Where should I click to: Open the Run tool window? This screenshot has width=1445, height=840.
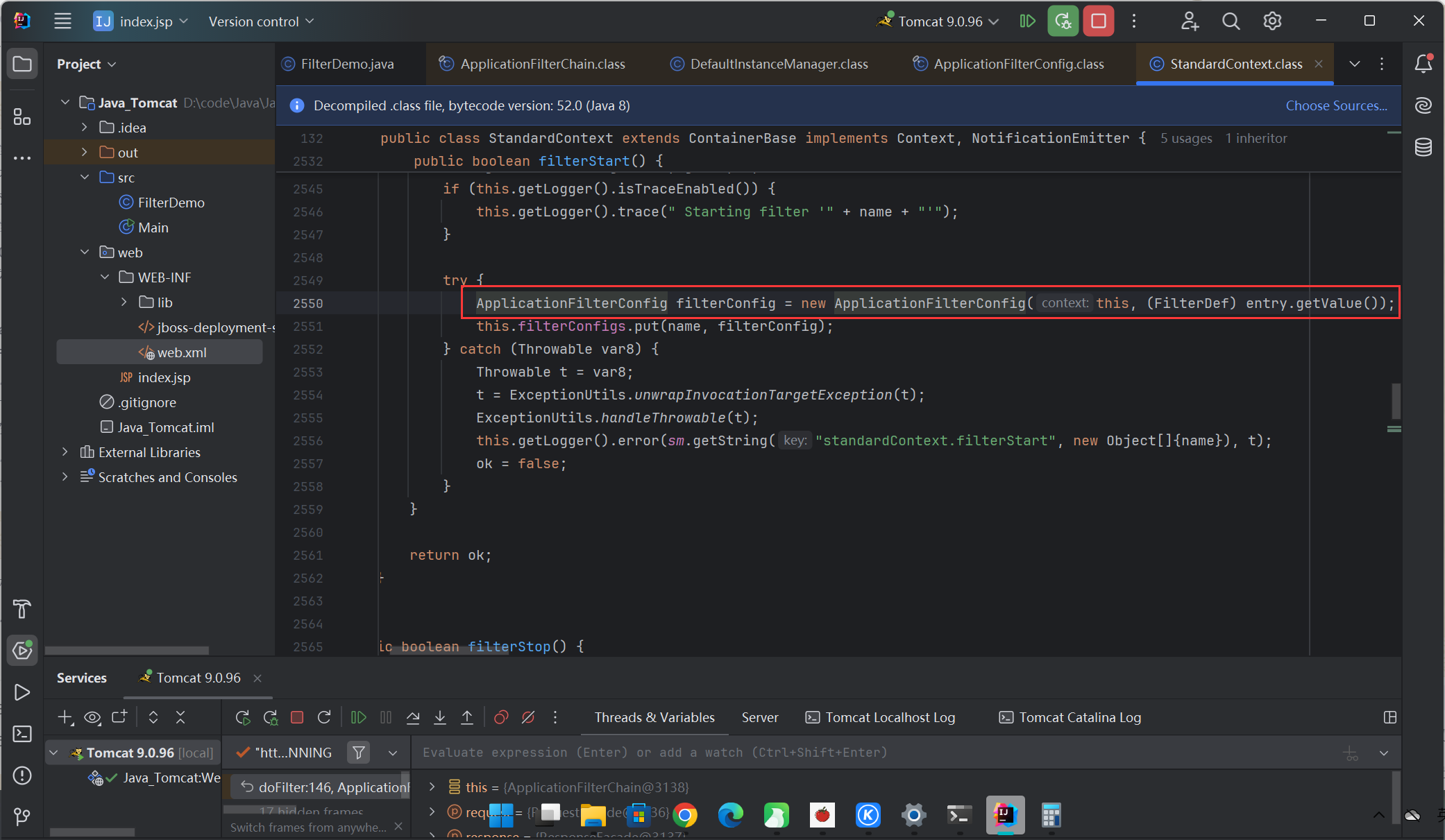click(22, 692)
